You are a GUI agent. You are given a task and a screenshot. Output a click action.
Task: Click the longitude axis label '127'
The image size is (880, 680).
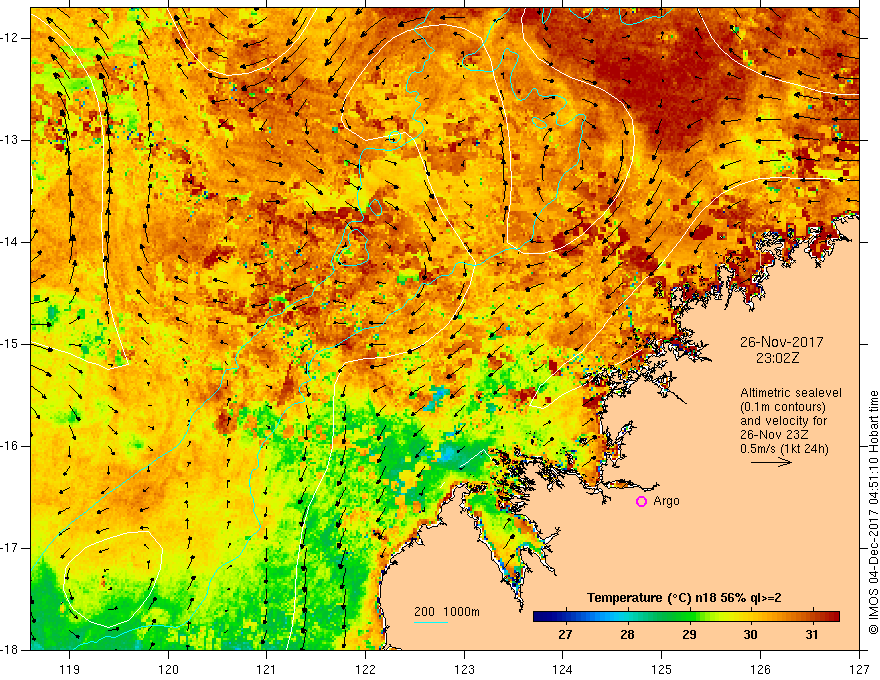coord(859,669)
